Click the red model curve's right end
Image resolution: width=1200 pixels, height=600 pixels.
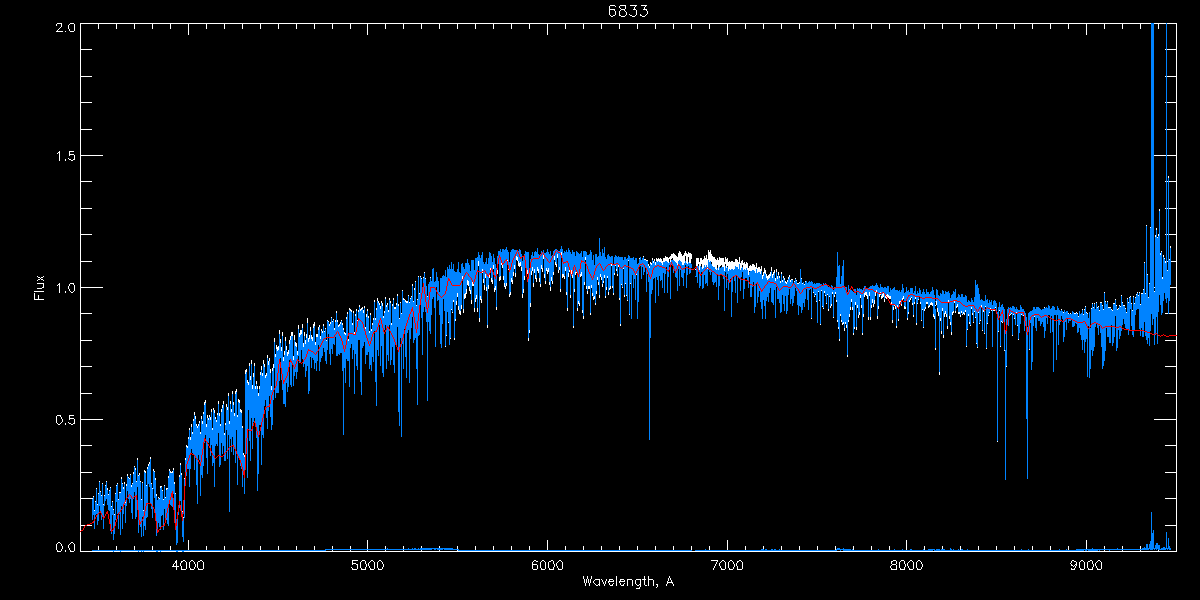tap(1170, 336)
